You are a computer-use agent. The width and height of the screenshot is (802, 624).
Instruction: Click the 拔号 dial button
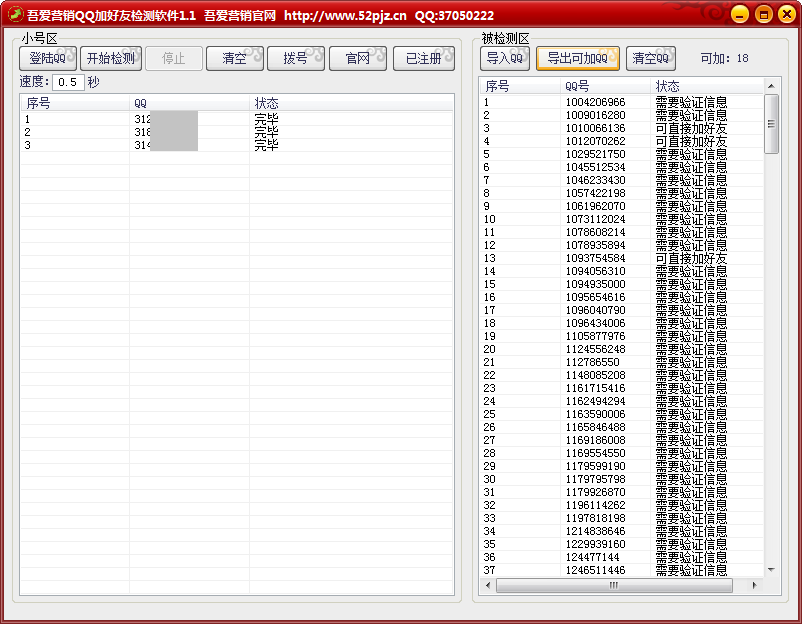(x=296, y=59)
